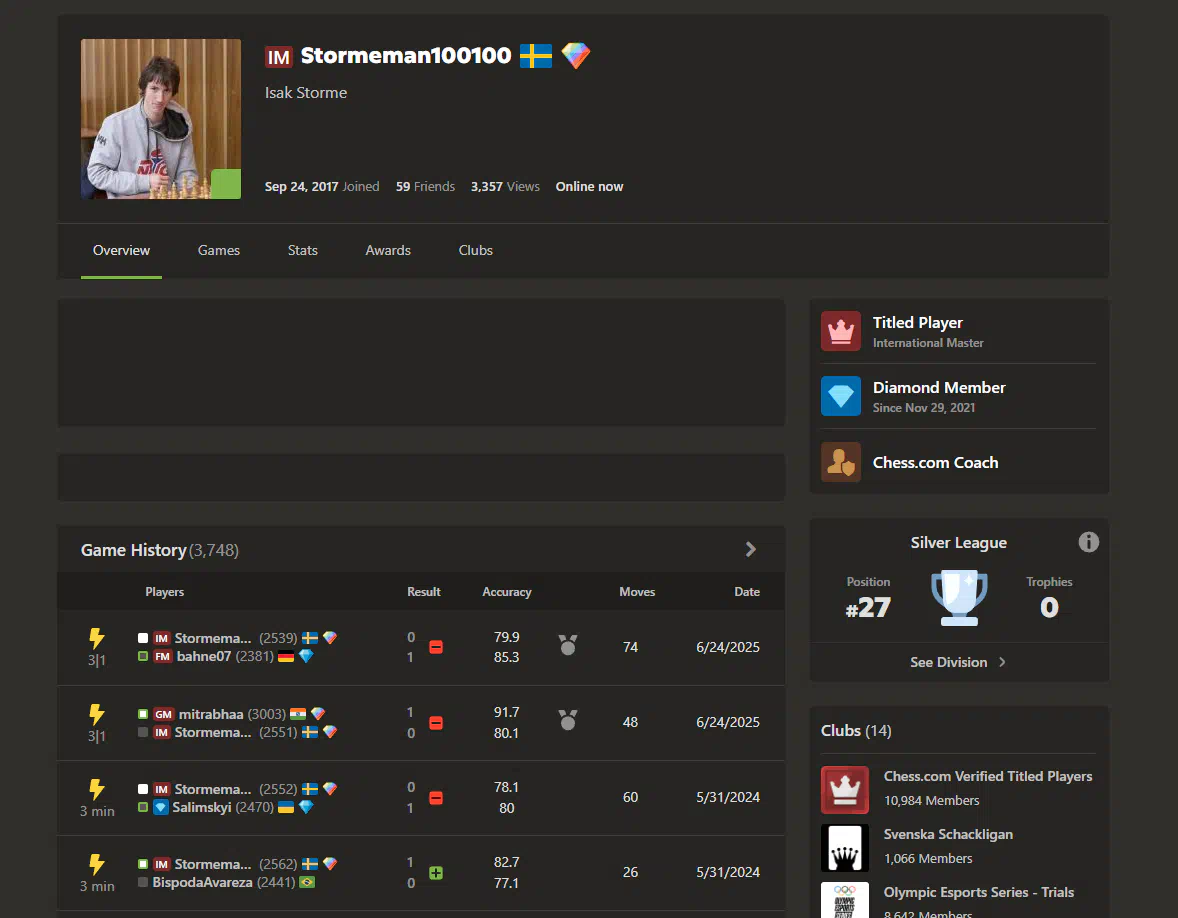Click the loss icon in the mitrabhaa game

(x=436, y=723)
